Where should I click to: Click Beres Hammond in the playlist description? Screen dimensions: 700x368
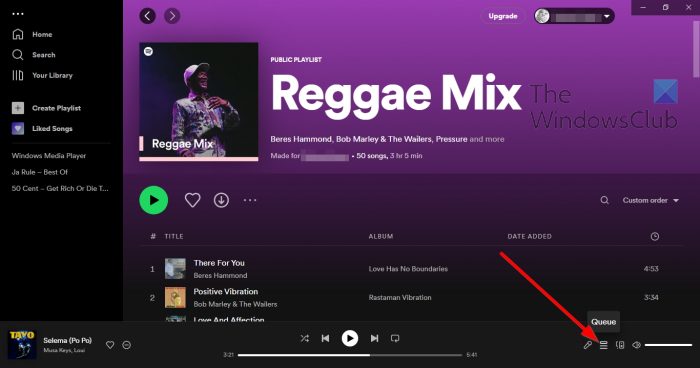301,139
